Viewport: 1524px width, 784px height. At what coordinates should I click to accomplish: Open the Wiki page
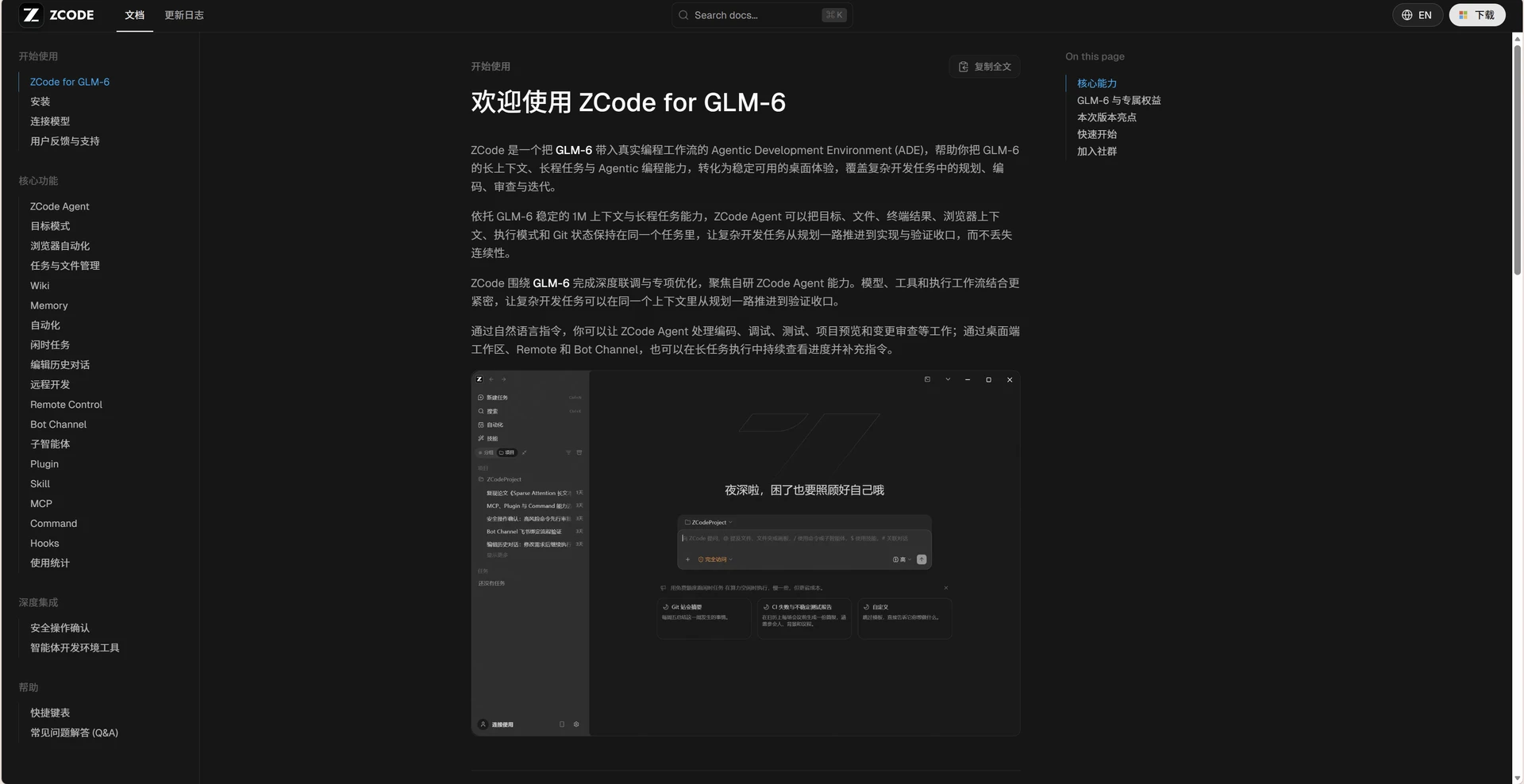(40, 286)
